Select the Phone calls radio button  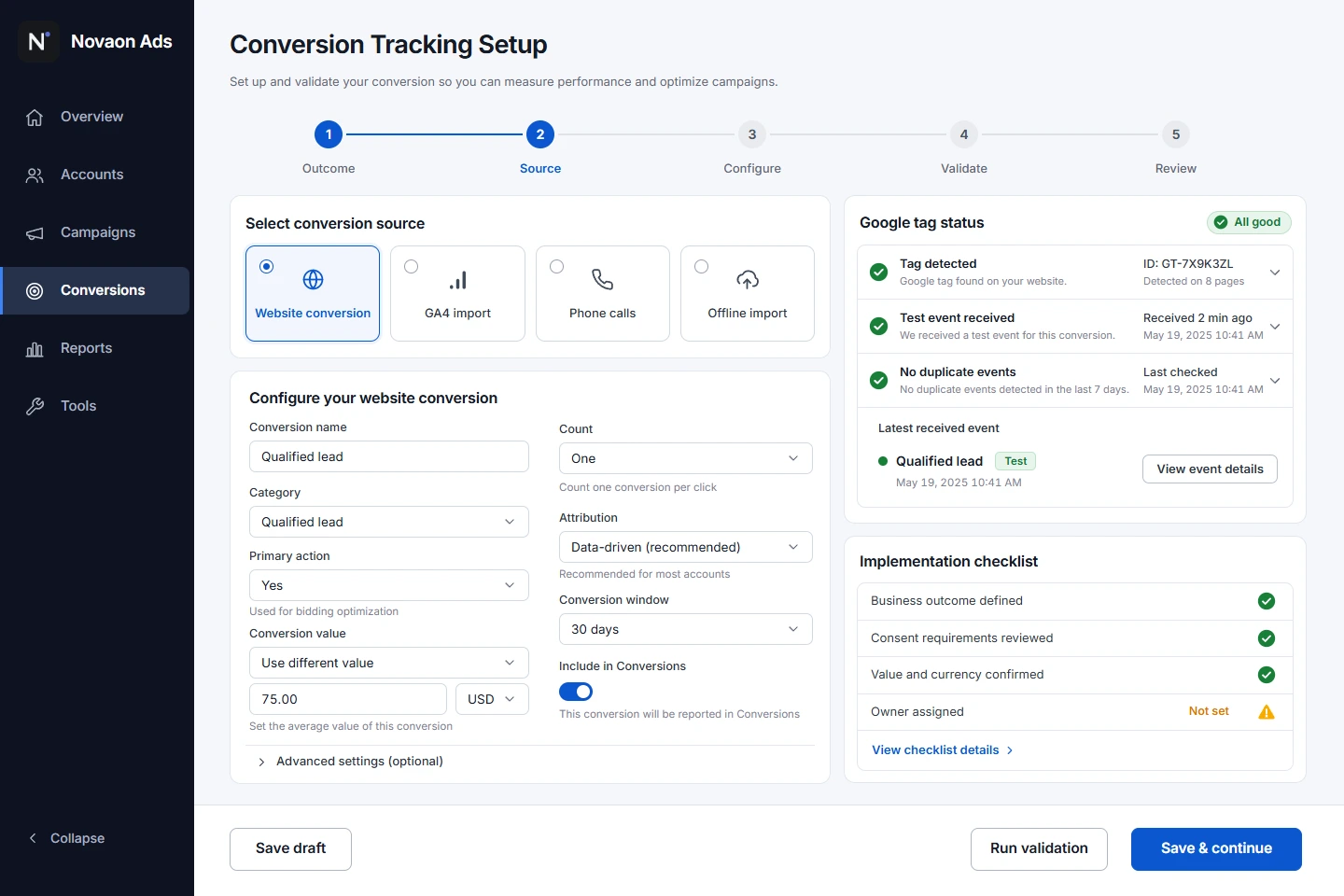click(557, 267)
